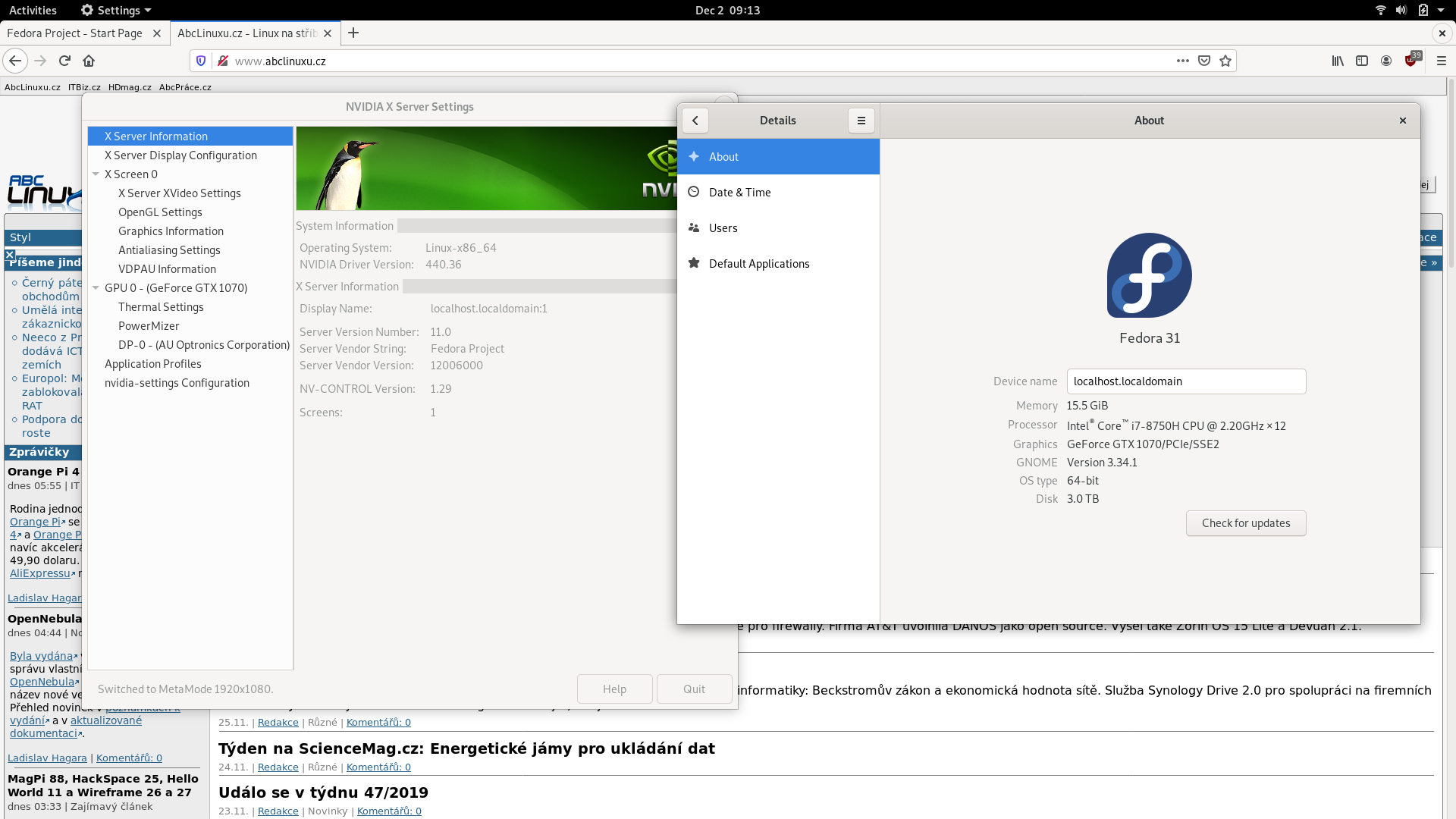Go back in the Details panel

695,121
